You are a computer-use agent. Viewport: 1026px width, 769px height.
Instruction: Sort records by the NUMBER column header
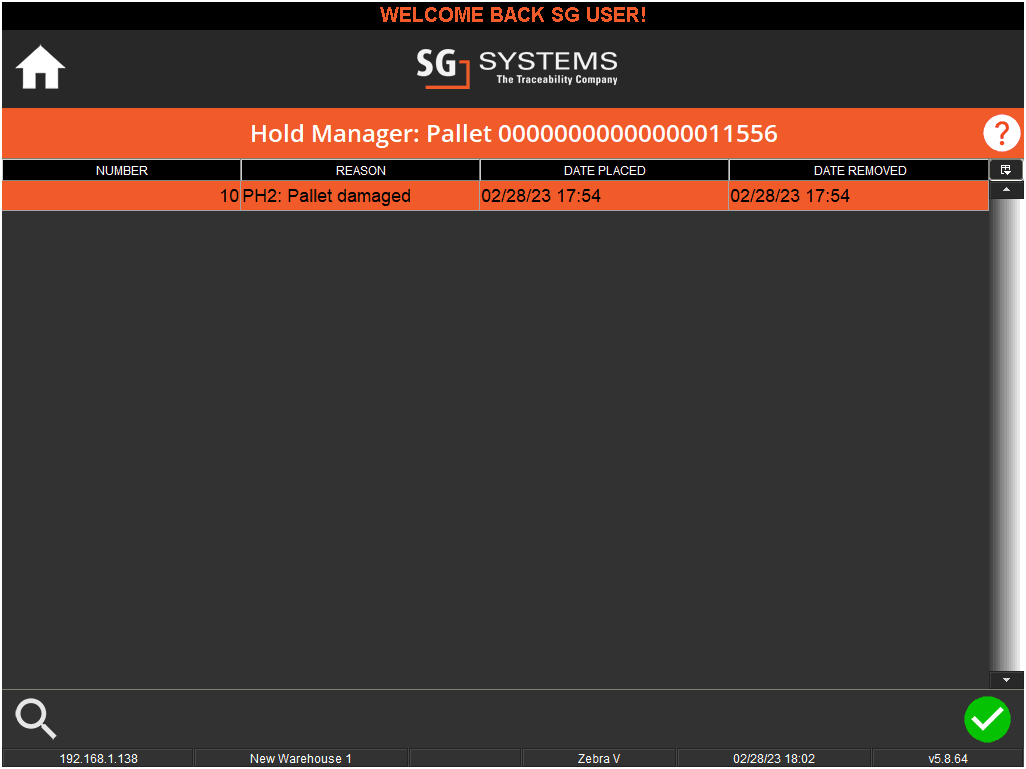(x=120, y=169)
